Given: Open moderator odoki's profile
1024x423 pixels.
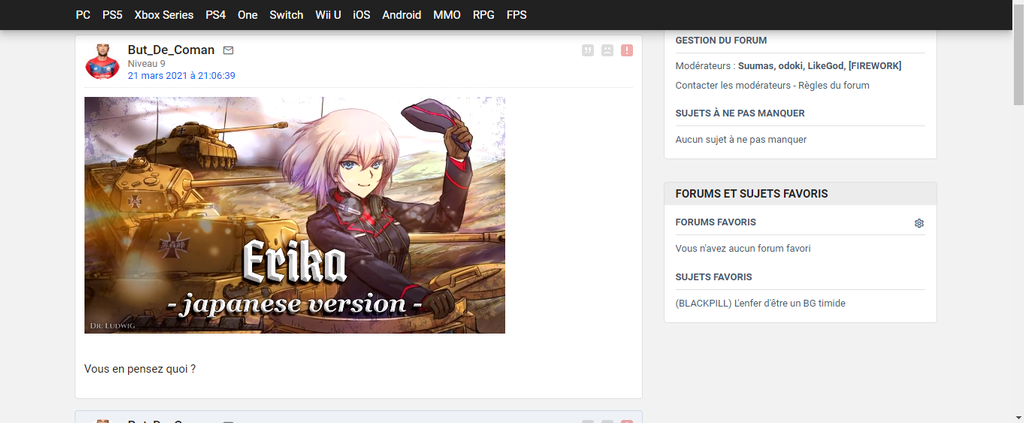Looking at the screenshot, I should (x=792, y=66).
